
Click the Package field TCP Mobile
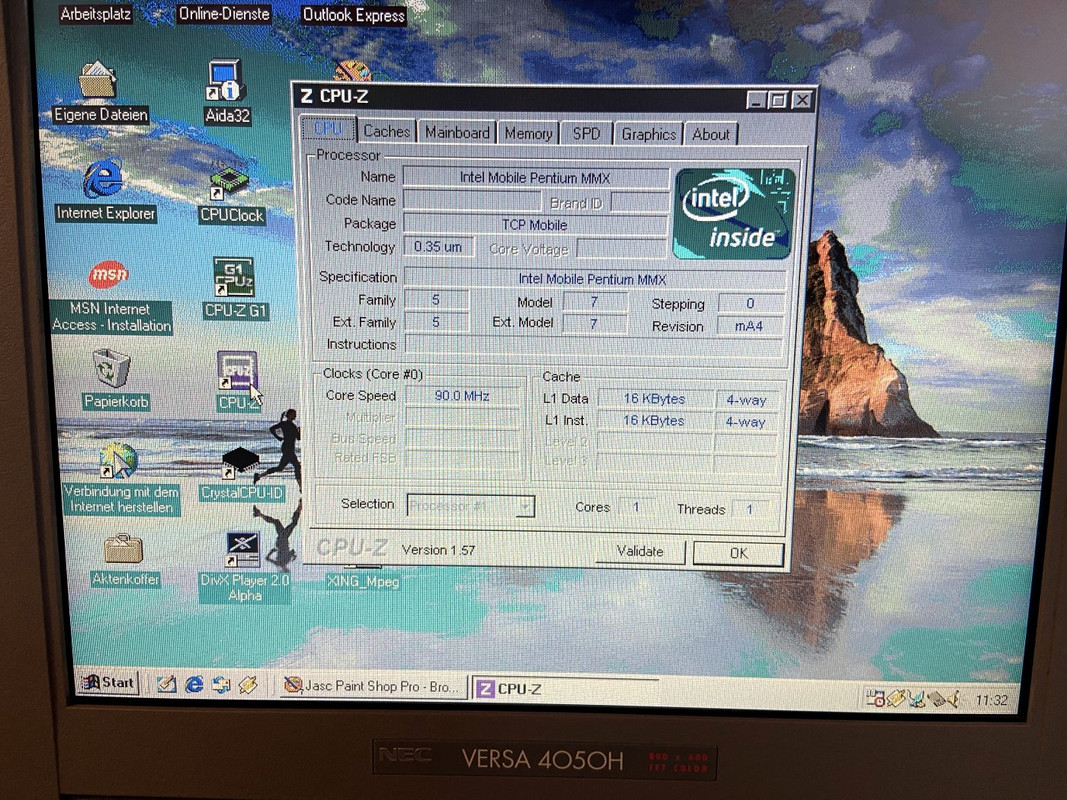click(x=535, y=224)
